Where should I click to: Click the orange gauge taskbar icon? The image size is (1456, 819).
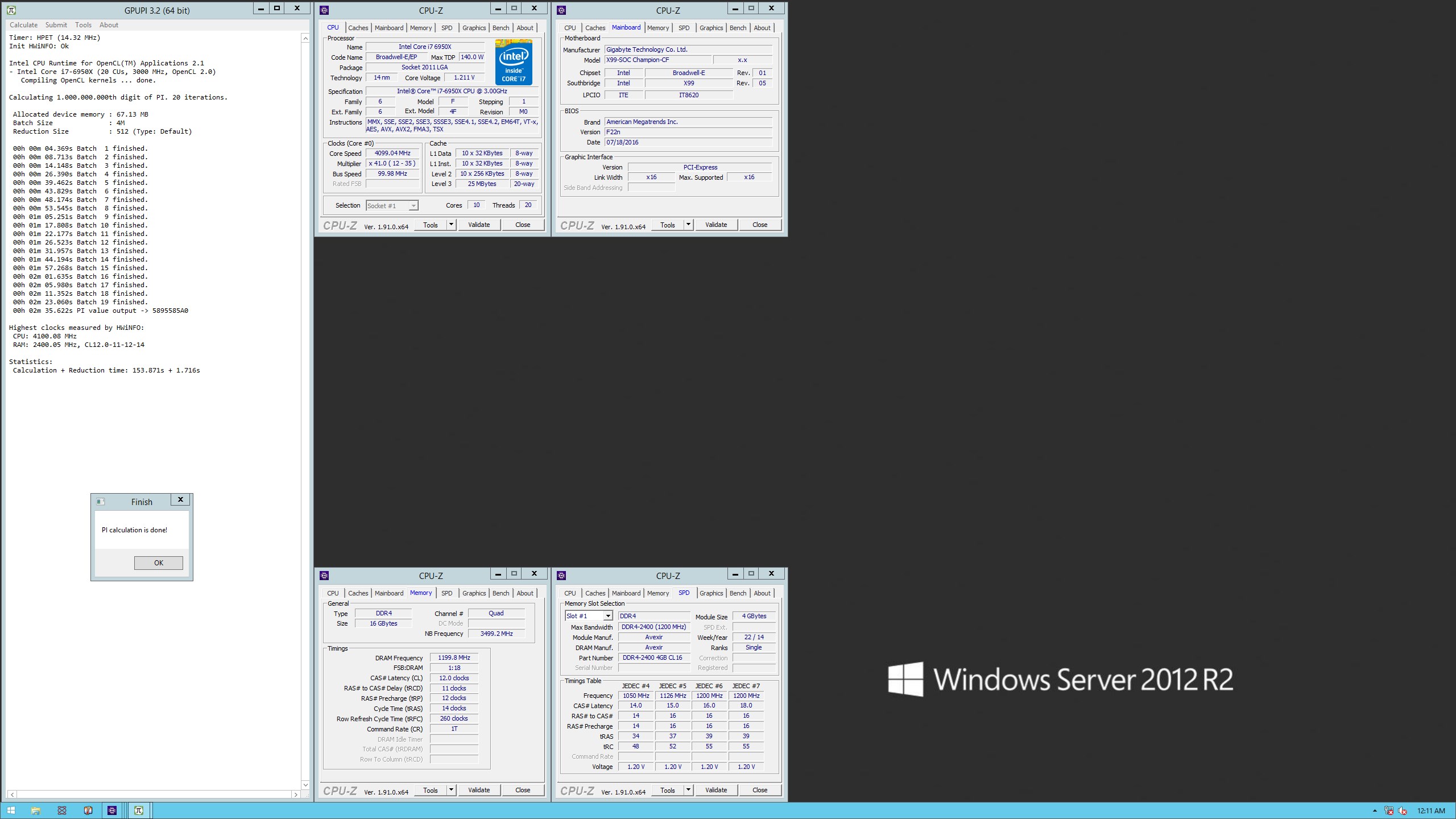88,810
